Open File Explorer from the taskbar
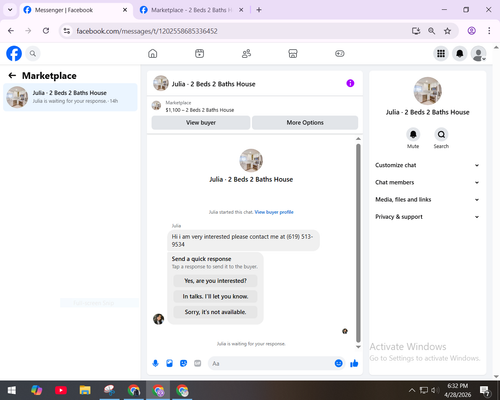The width and height of the screenshot is (500, 400). (85, 390)
